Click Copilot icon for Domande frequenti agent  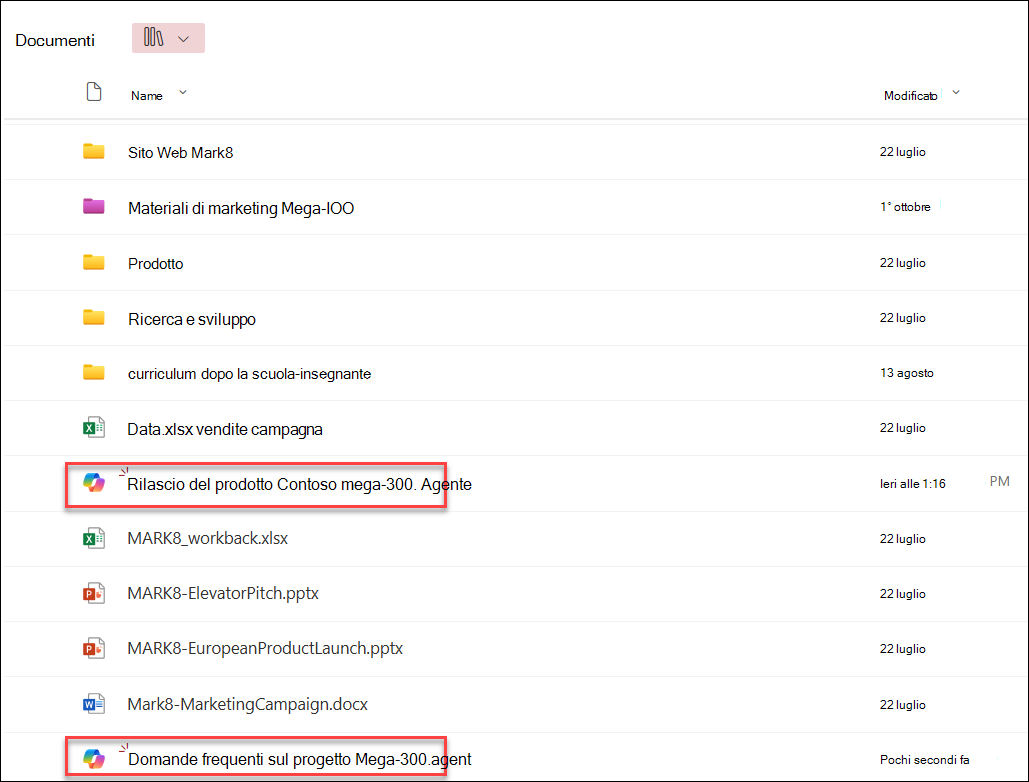tap(94, 758)
